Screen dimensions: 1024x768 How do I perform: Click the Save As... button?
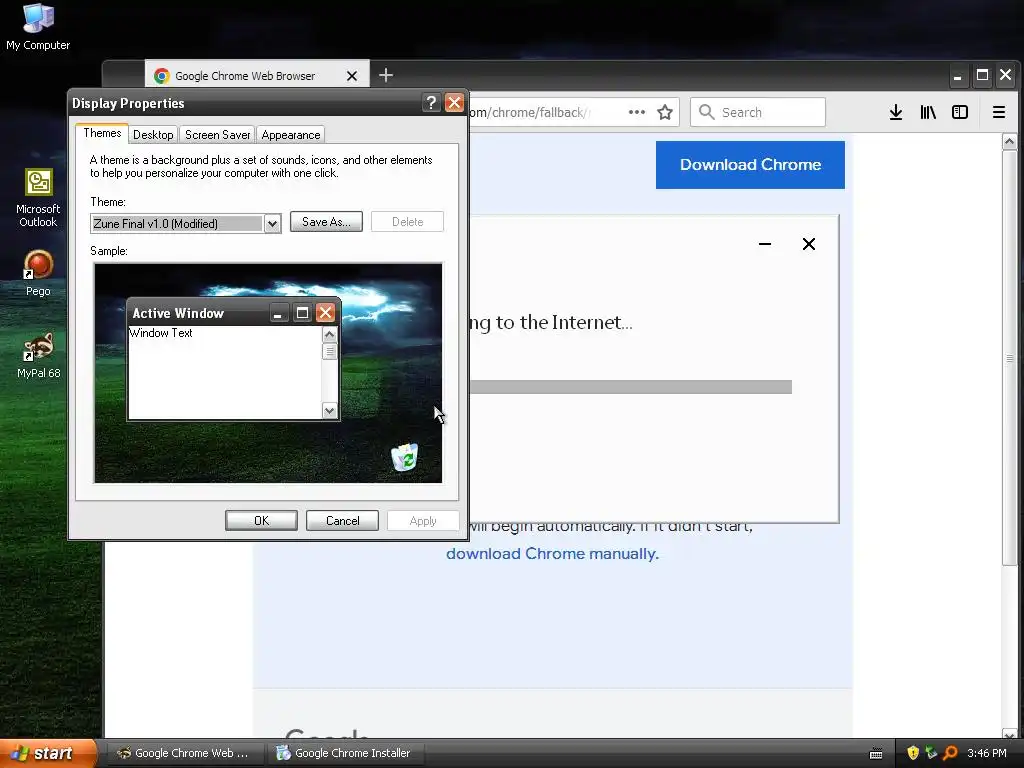[326, 222]
